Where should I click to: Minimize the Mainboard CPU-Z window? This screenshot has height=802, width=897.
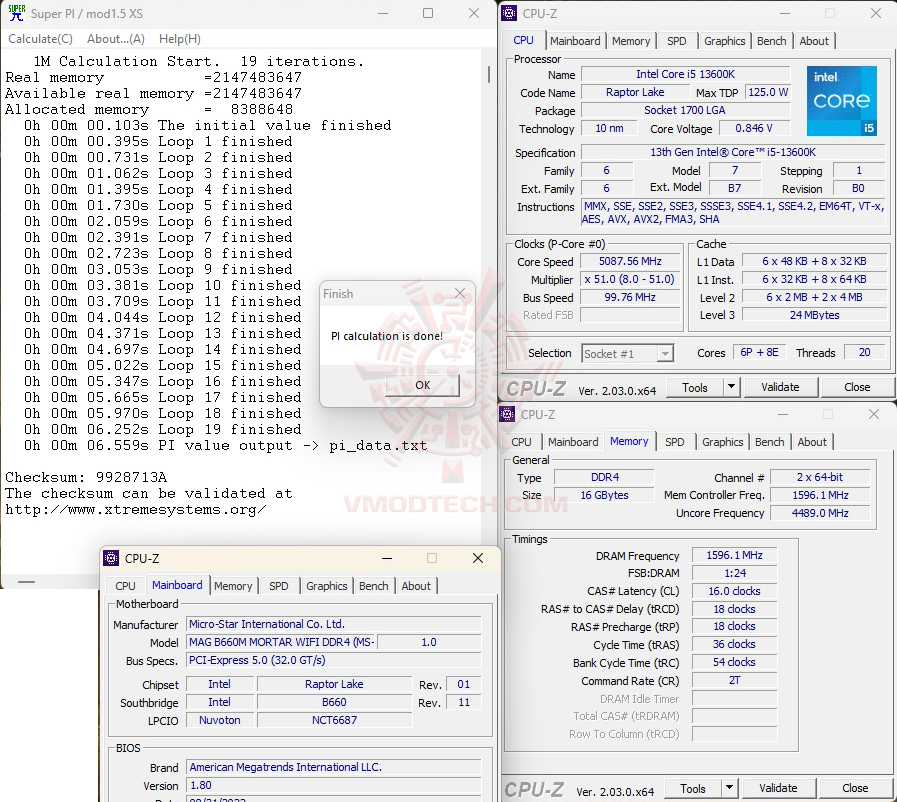click(387, 558)
